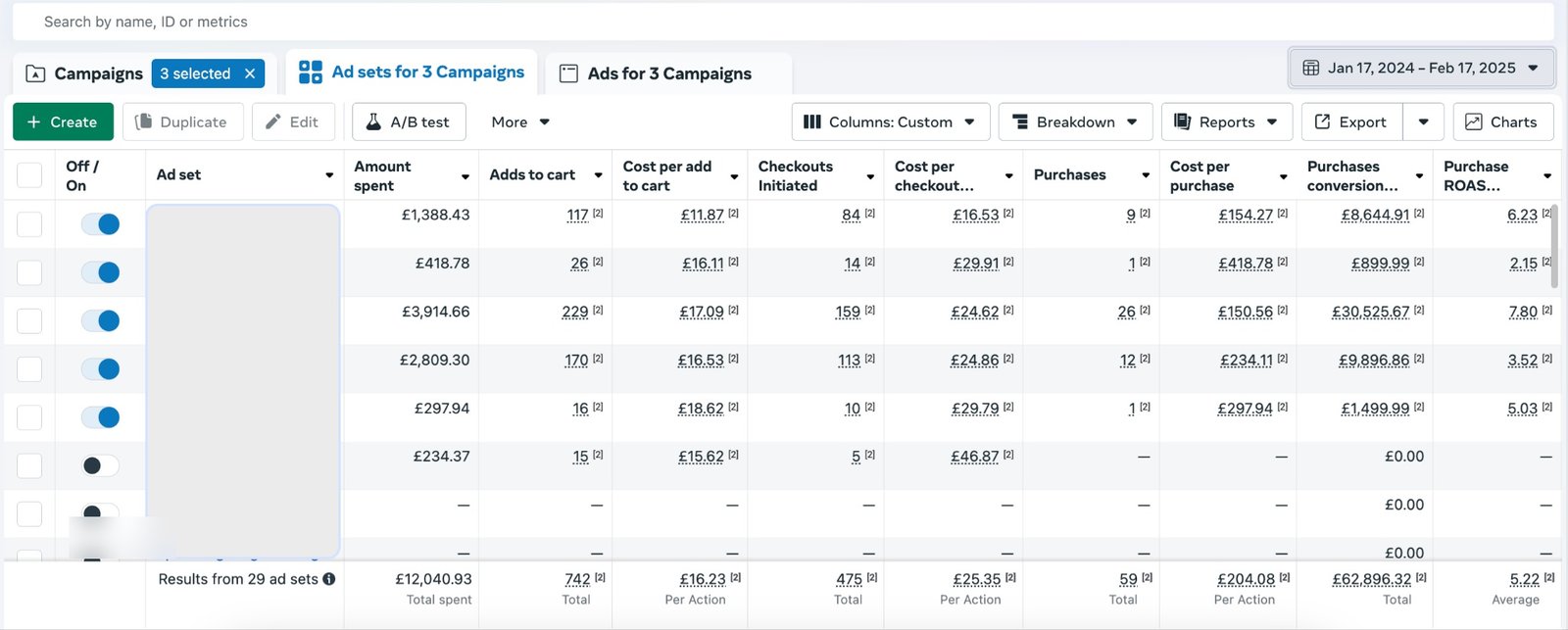Clear the 3 selected campaigns filter
Image resolution: width=1568 pixels, height=630 pixels.
[x=250, y=73]
